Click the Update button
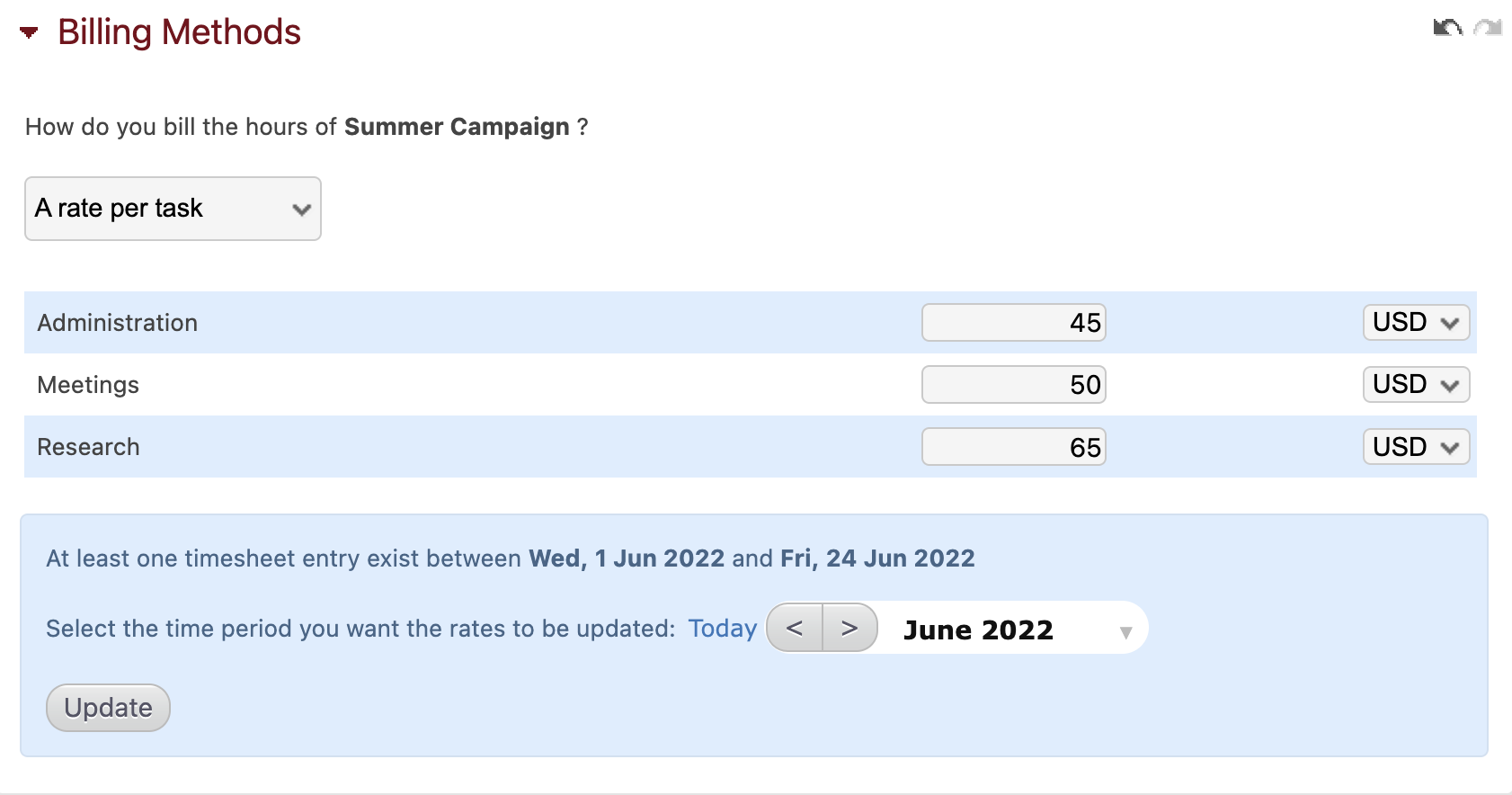The image size is (1512, 795). 108,708
